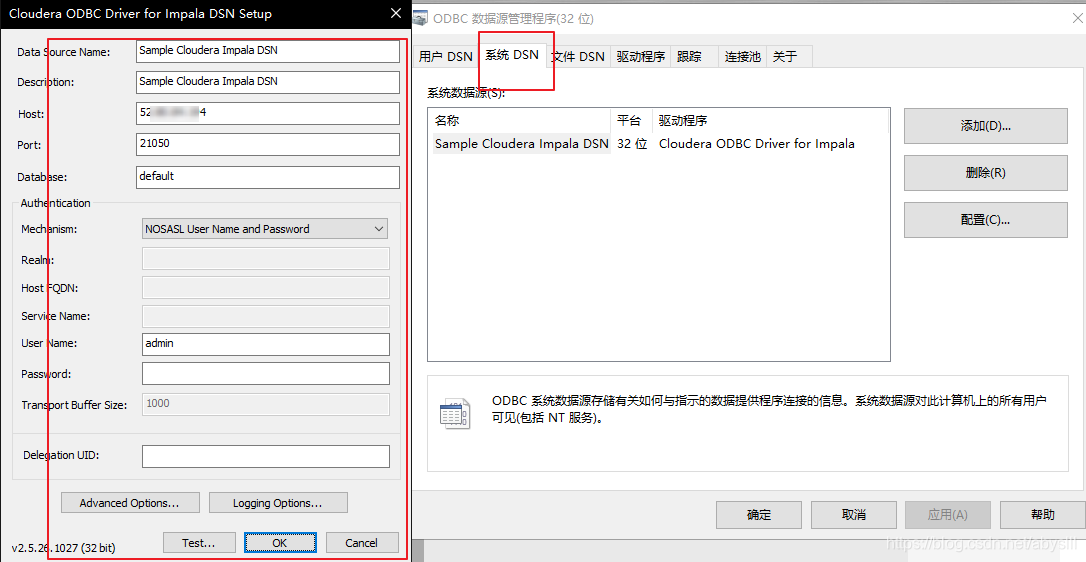Viewport: 1086px width, 562px height.
Task: Click the ODBC administrator title bar icon
Action: 420,19
